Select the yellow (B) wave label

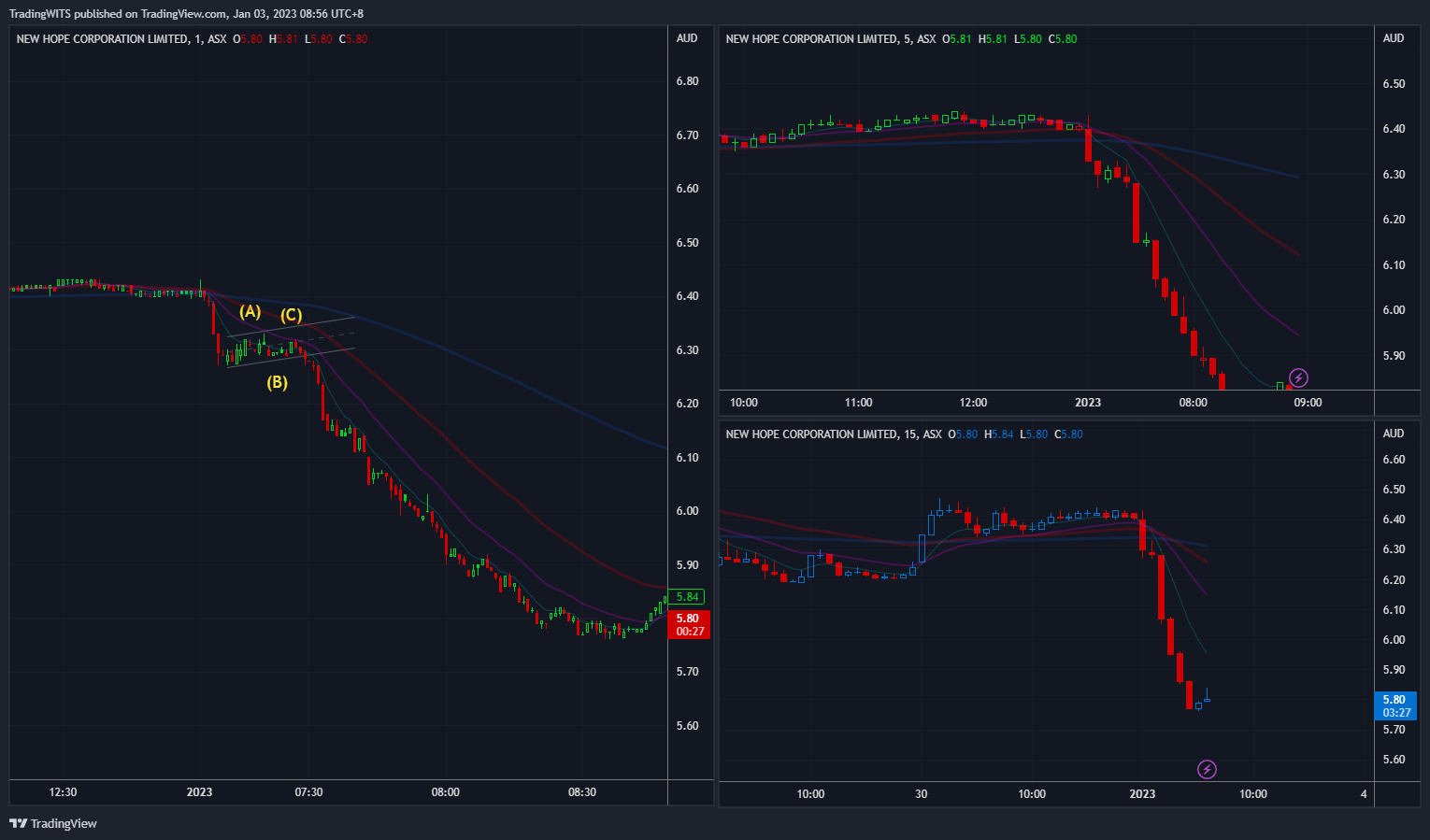click(x=277, y=382)
